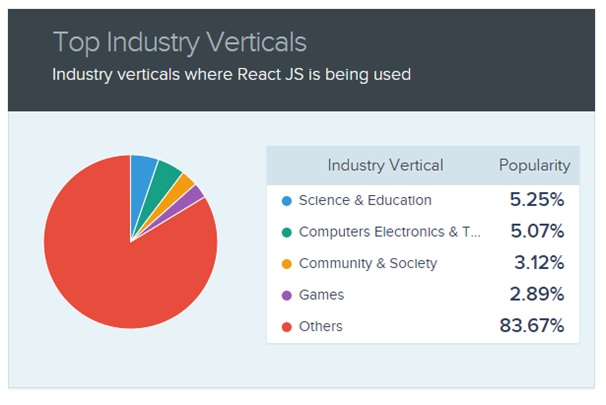606x405 pixels.
Task: Click the Industry Vertical column header
Action: click(385, 165)
